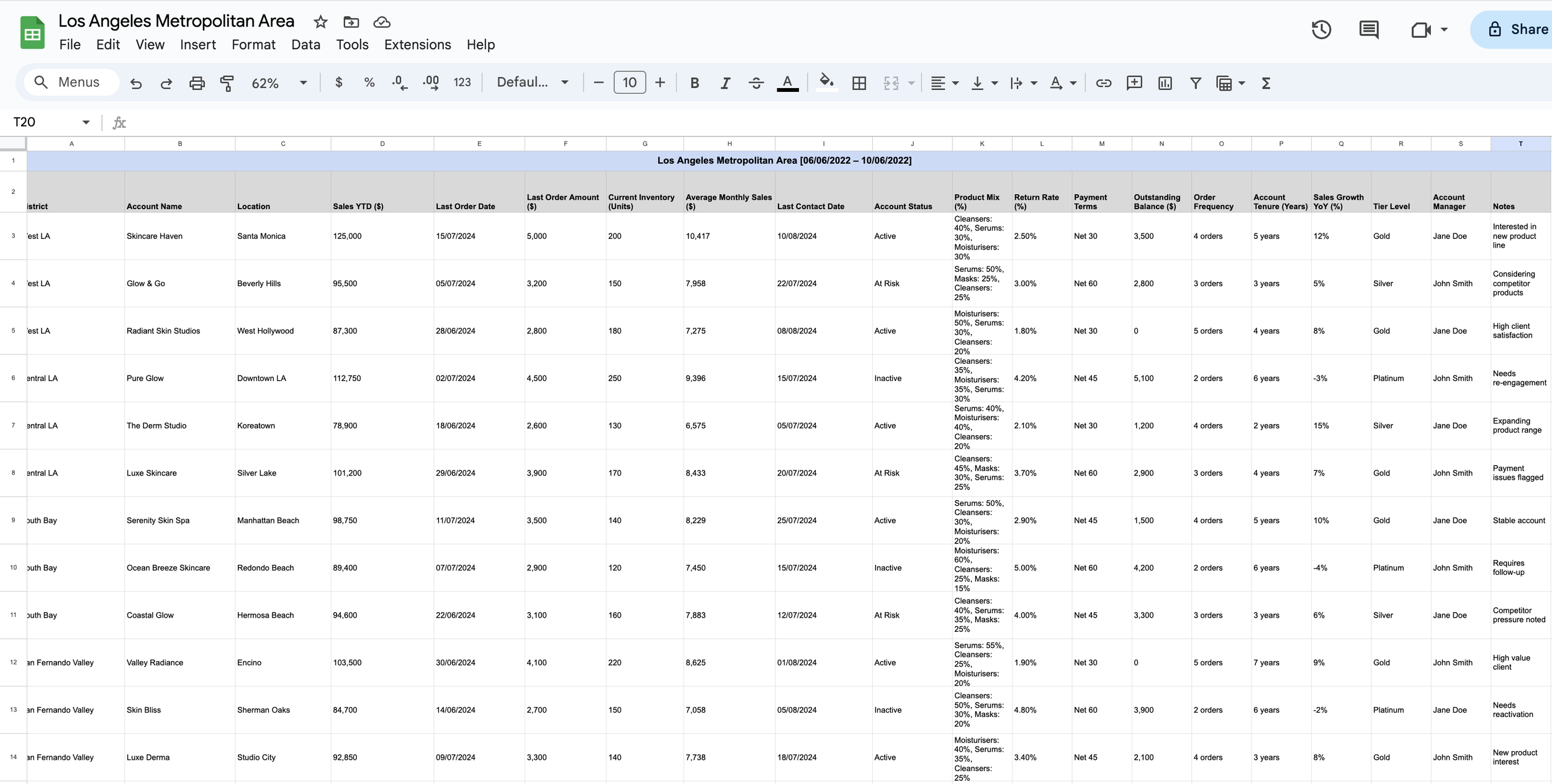Click the create filter icon
The image size is (1552, 784).
point(1195,83)
